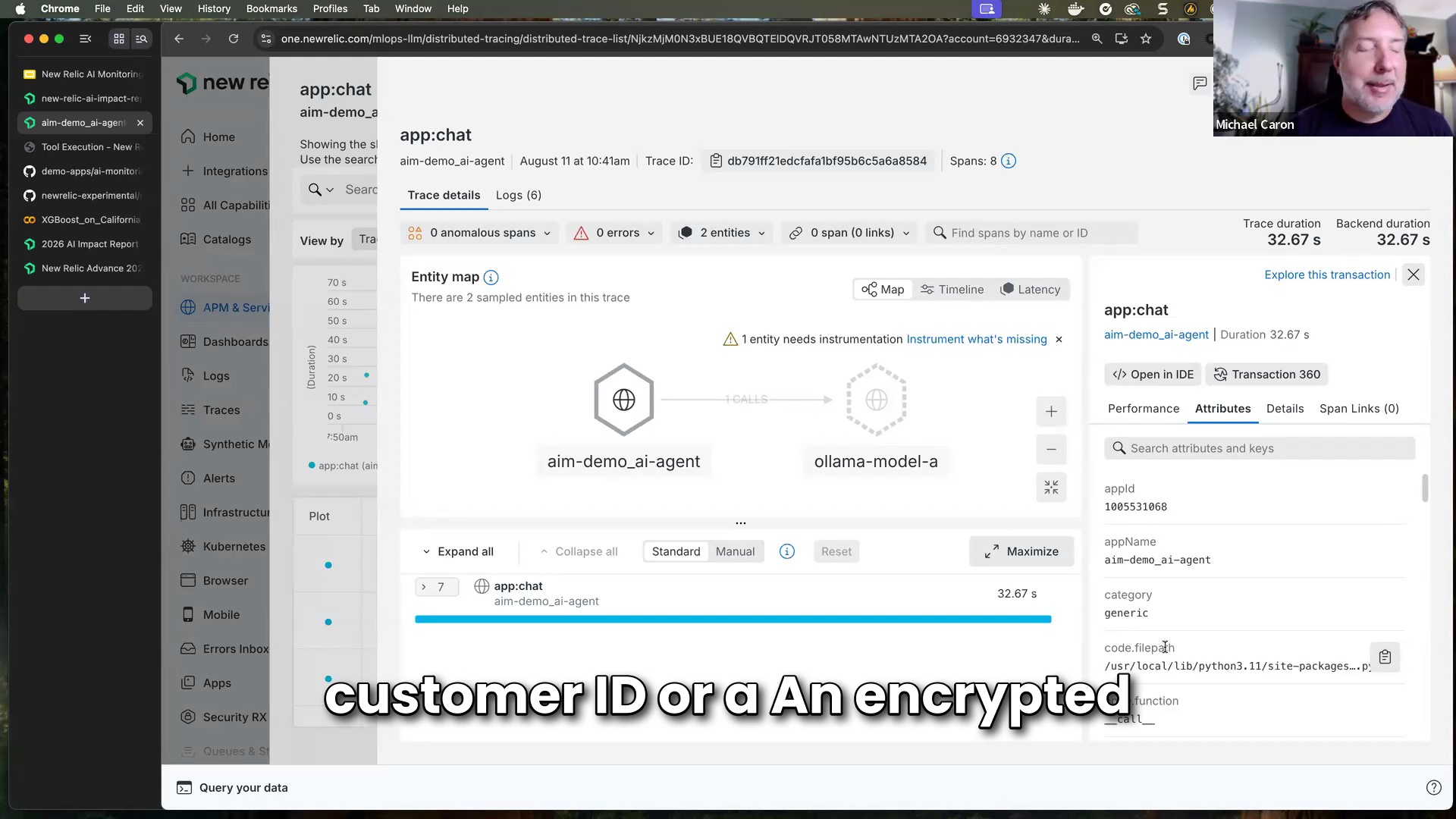Open the Chrome Bookmarks menu
This screenshot has width=1456, height=819.
[271, 9]
